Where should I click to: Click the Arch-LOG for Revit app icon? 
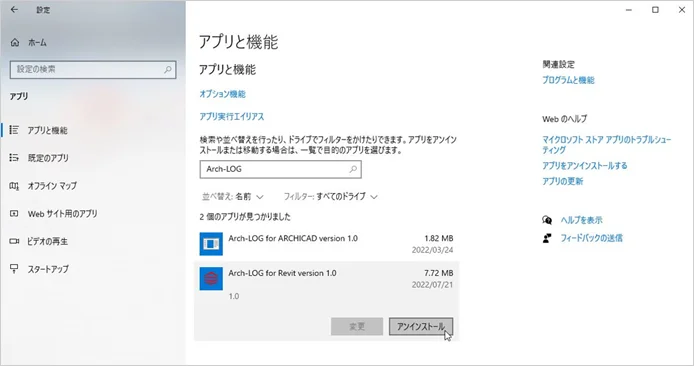point(211,278)
